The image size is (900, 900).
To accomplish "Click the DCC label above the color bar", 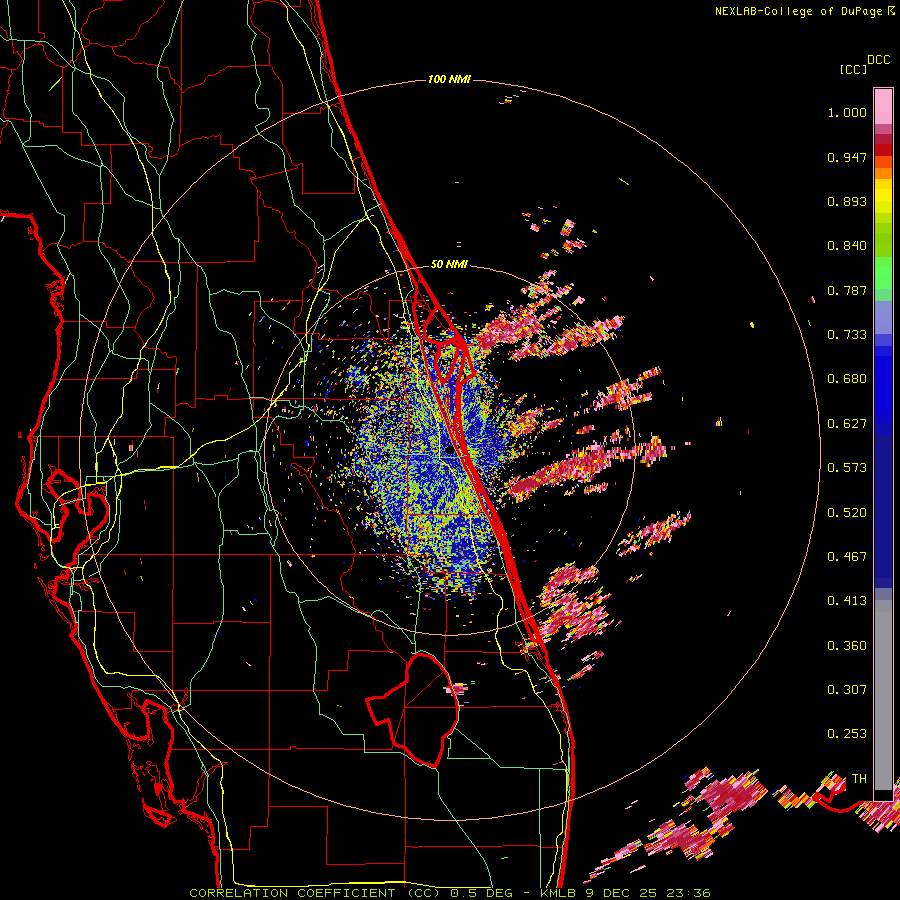I will (x=879, y=60).
